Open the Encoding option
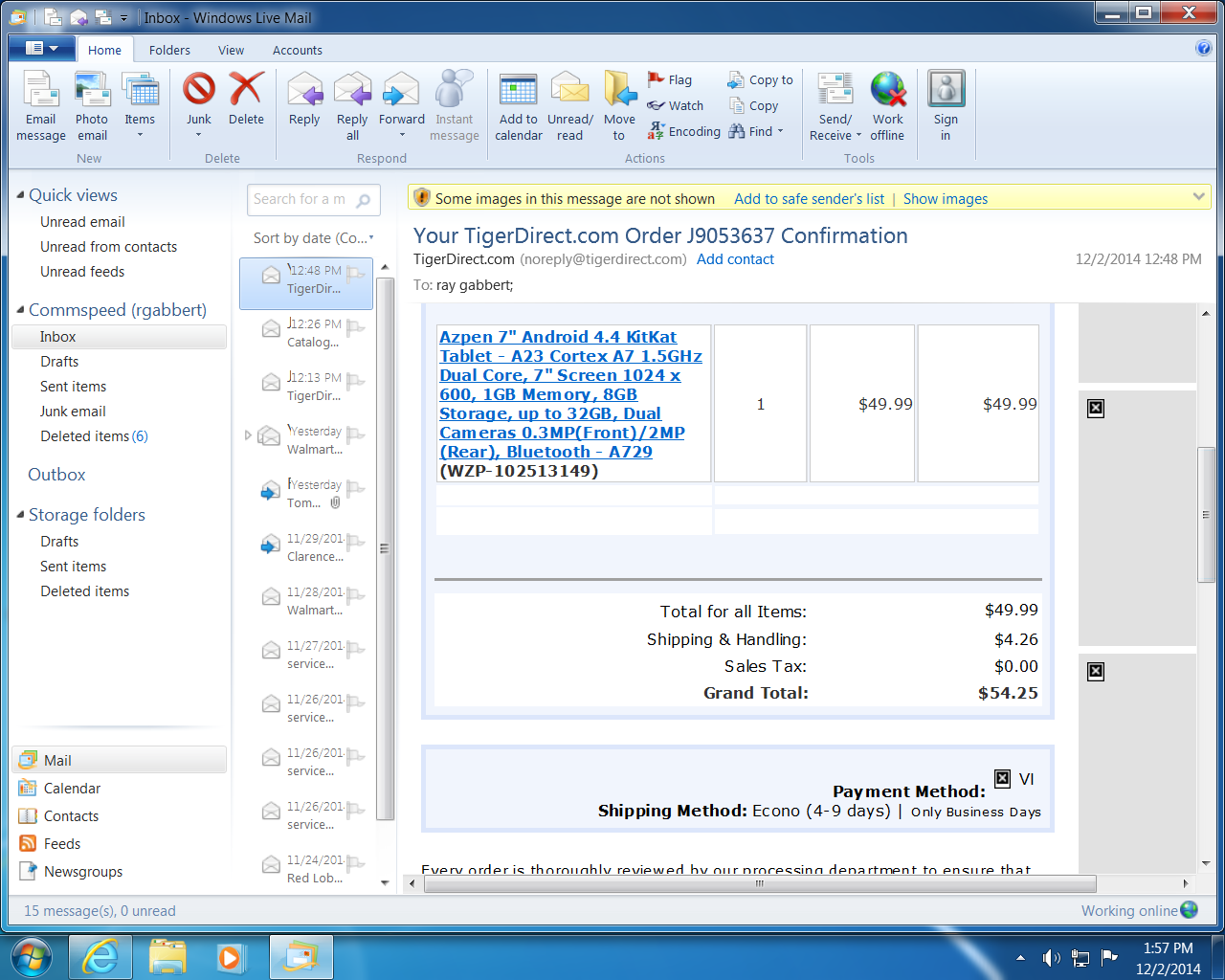Screen dimensions: 1225x980 coord(684,131)
